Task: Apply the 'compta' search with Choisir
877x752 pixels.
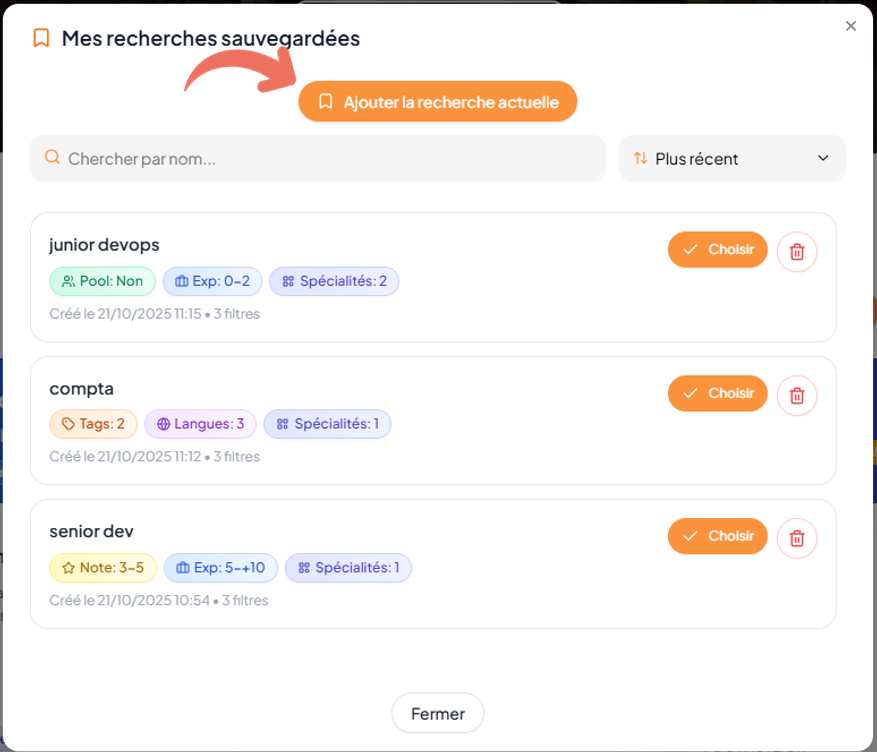Action: (x=717, y=393)
